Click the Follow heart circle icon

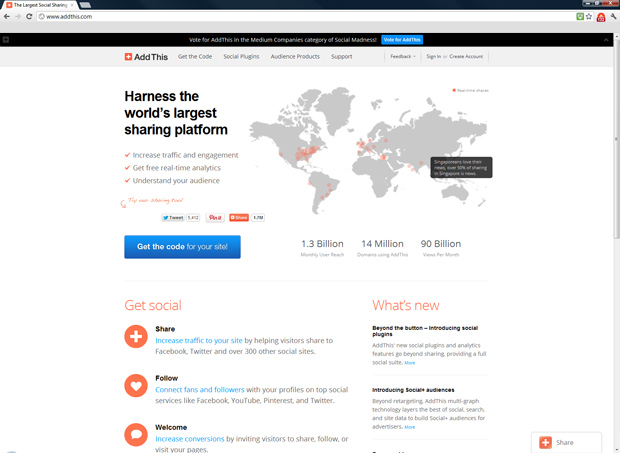pyautogui.click(x=136, y=385)
